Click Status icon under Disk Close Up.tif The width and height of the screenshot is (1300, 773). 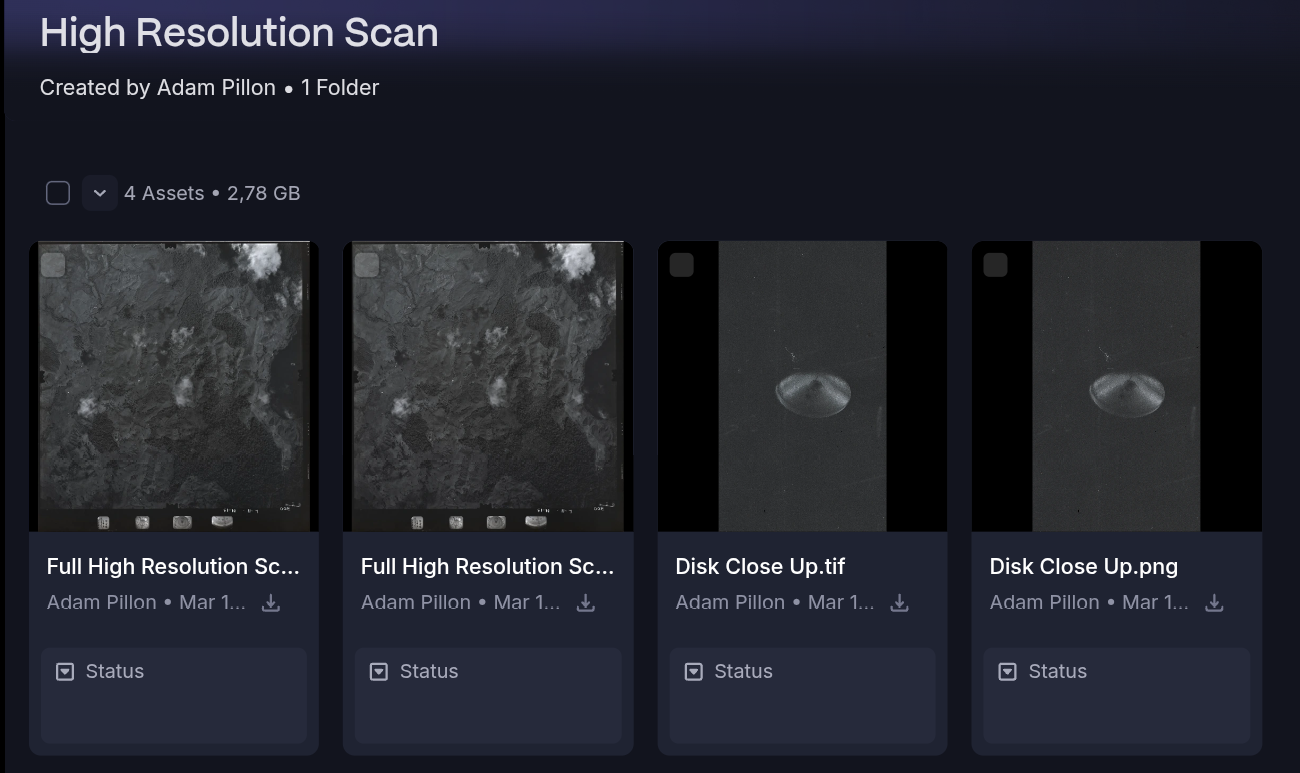(693, 672)
